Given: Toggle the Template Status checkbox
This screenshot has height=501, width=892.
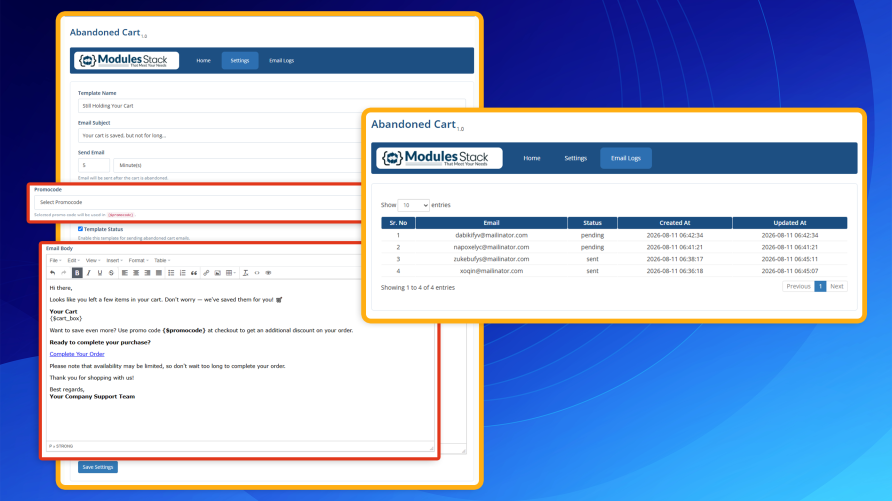Looking at the screenshot, I should pos(80,229).
